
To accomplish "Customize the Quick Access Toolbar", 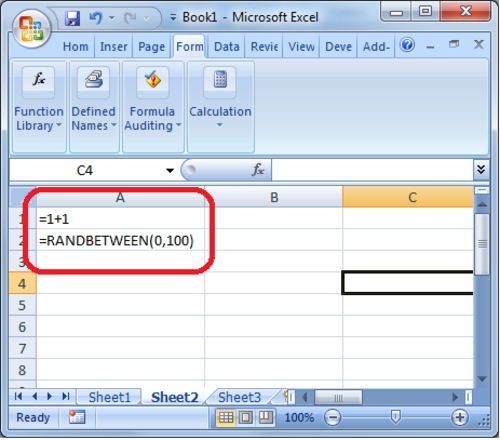I will (173, 17).
